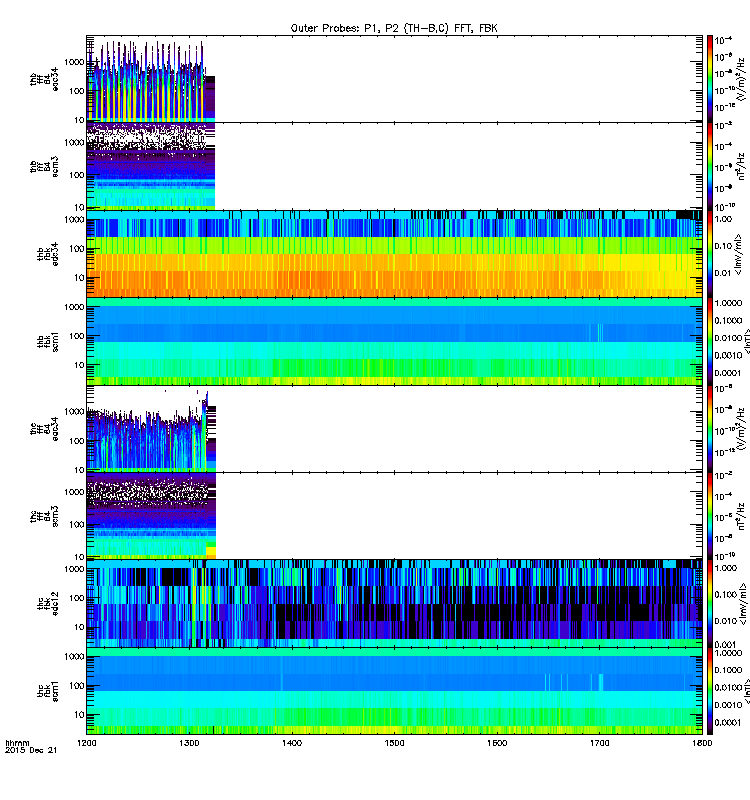
Task: Click inside the thc fbk edc12 spectrogram panel
Action: [x=394, y=604]
